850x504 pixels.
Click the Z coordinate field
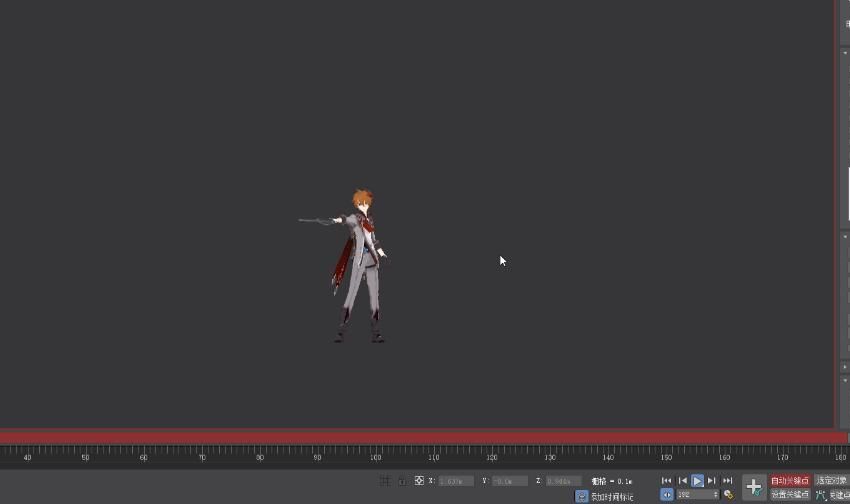click(563, 481)
